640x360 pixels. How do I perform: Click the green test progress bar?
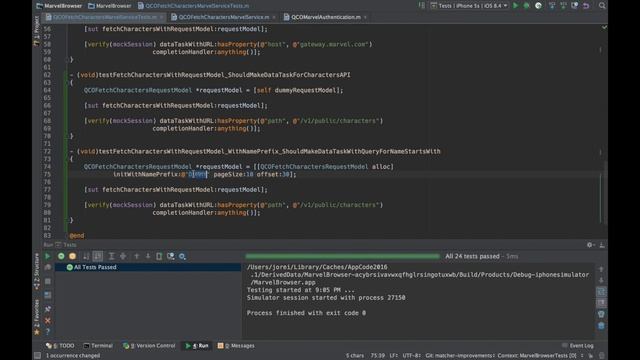coord(342,256)
